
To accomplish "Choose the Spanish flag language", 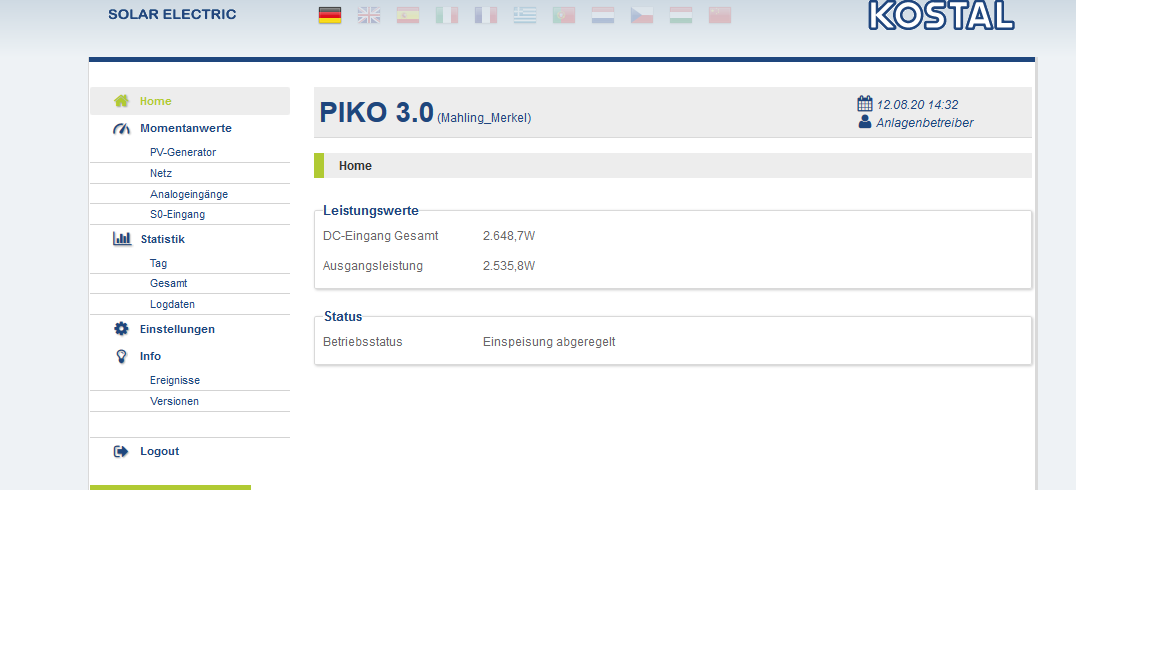I will [408, 15].
